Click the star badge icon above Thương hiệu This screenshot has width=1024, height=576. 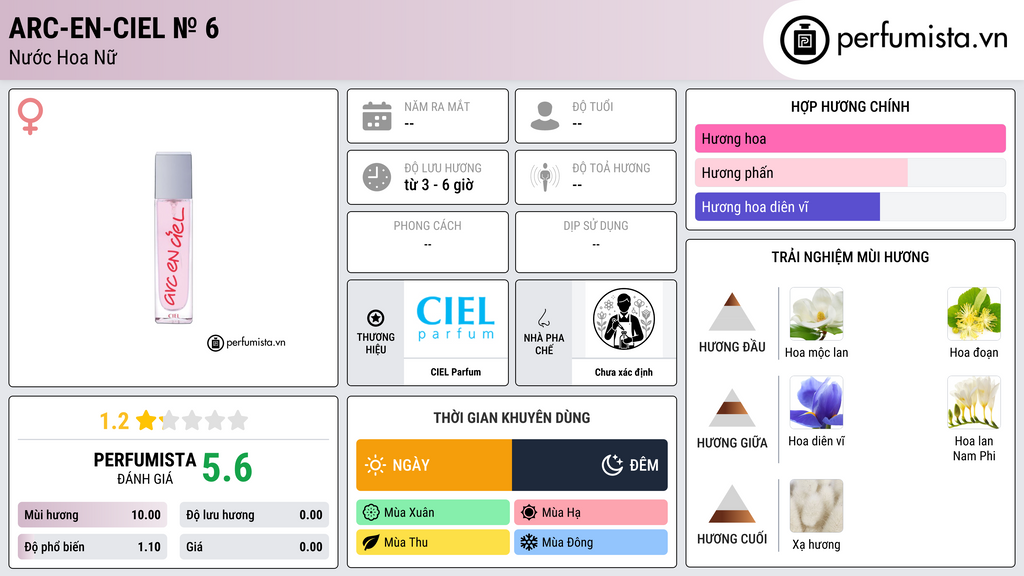[x=376, y=318]
